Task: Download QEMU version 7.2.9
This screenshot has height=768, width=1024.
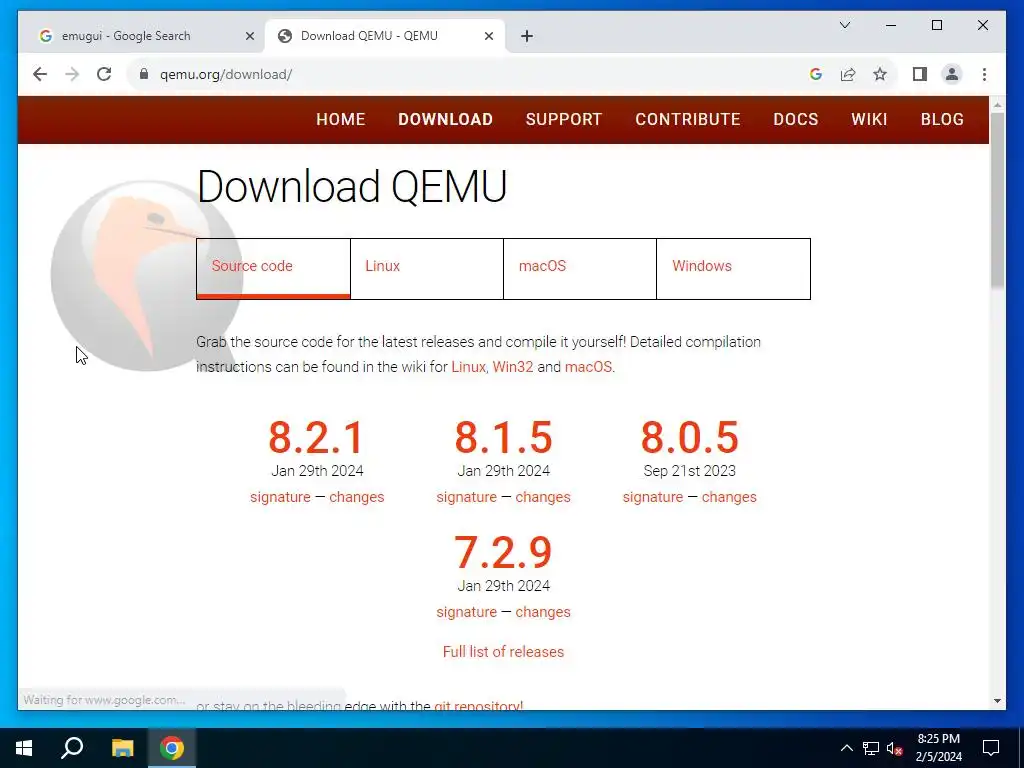Action: pos(504,552)
